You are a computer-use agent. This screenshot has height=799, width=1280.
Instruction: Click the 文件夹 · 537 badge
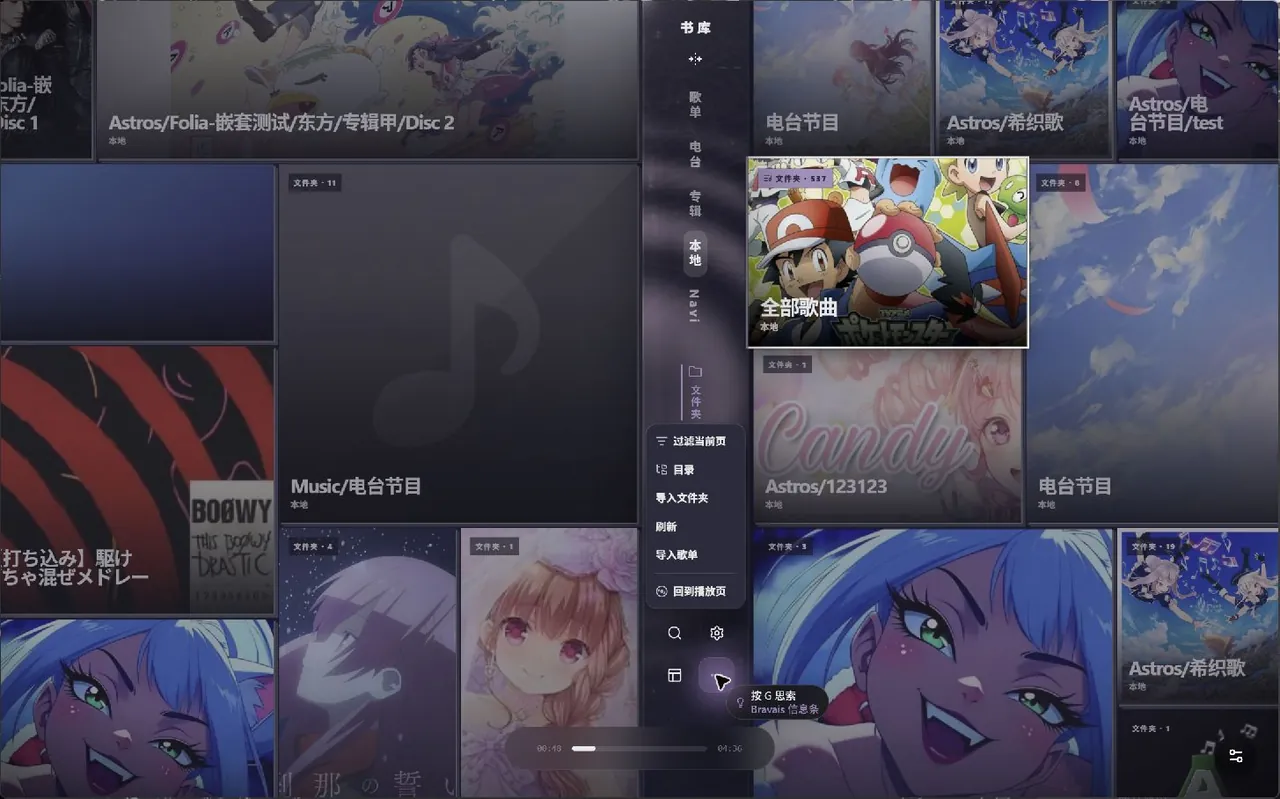click(x=795, y=178)
